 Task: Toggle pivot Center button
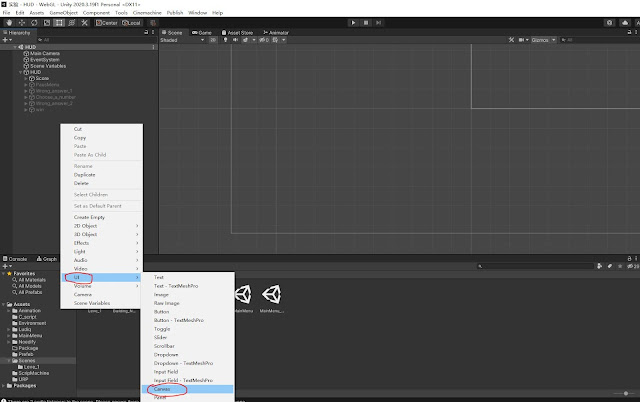[x=107, y=23]
